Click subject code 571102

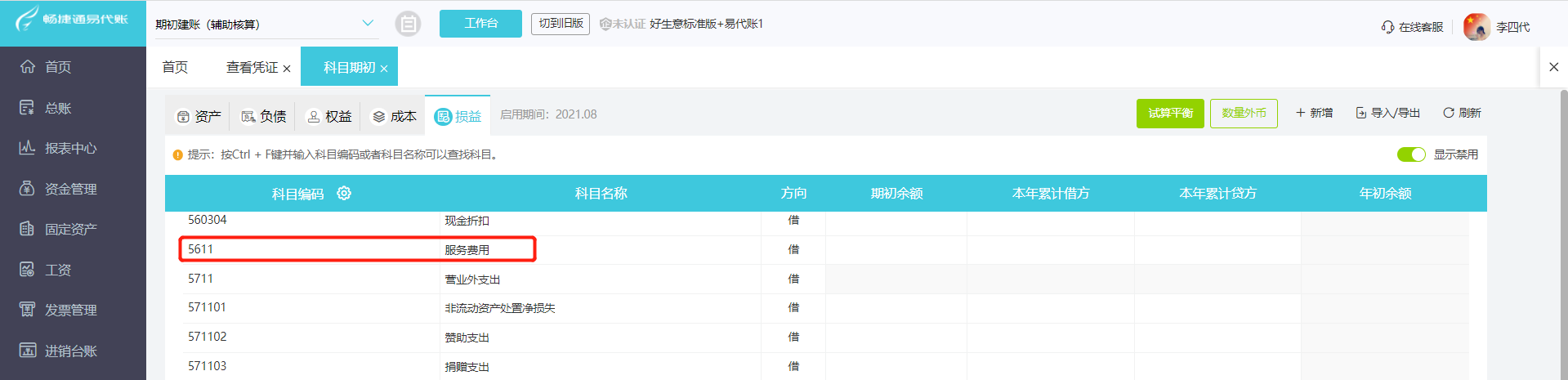(208, 337)
